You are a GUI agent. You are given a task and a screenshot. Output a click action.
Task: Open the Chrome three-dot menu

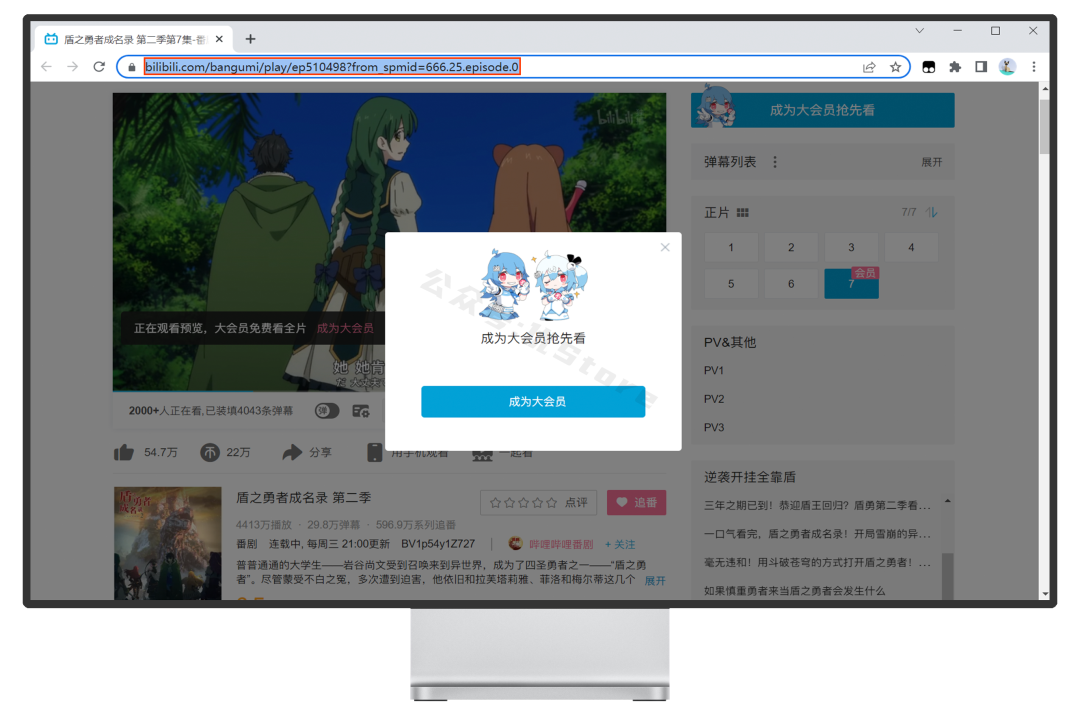(1034, 67)
